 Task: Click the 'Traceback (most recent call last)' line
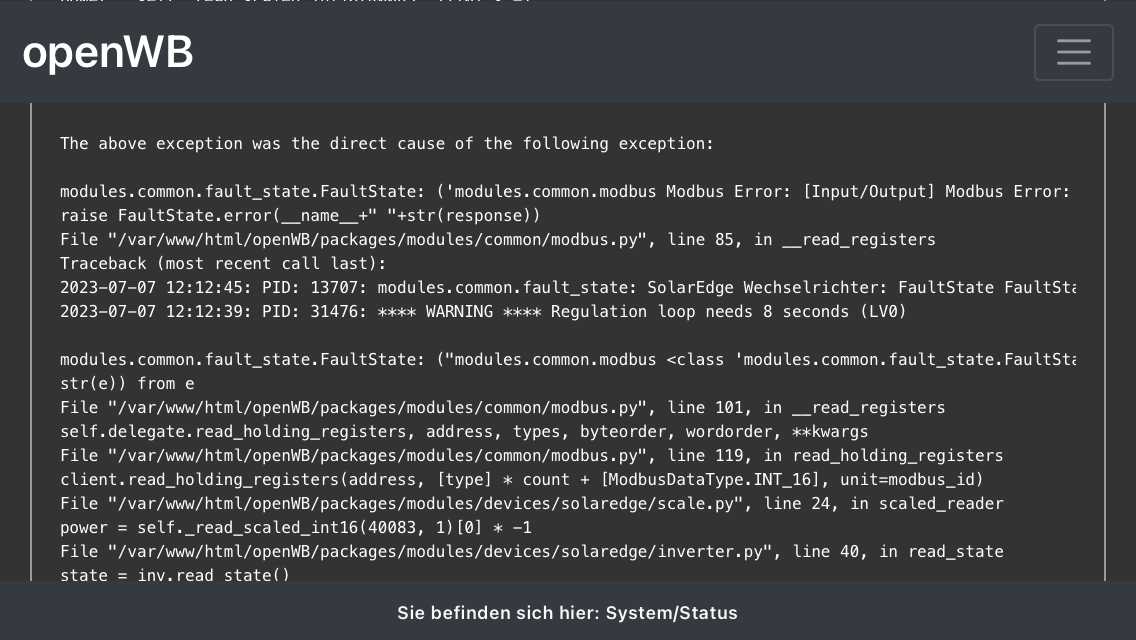tap(223, 264)
